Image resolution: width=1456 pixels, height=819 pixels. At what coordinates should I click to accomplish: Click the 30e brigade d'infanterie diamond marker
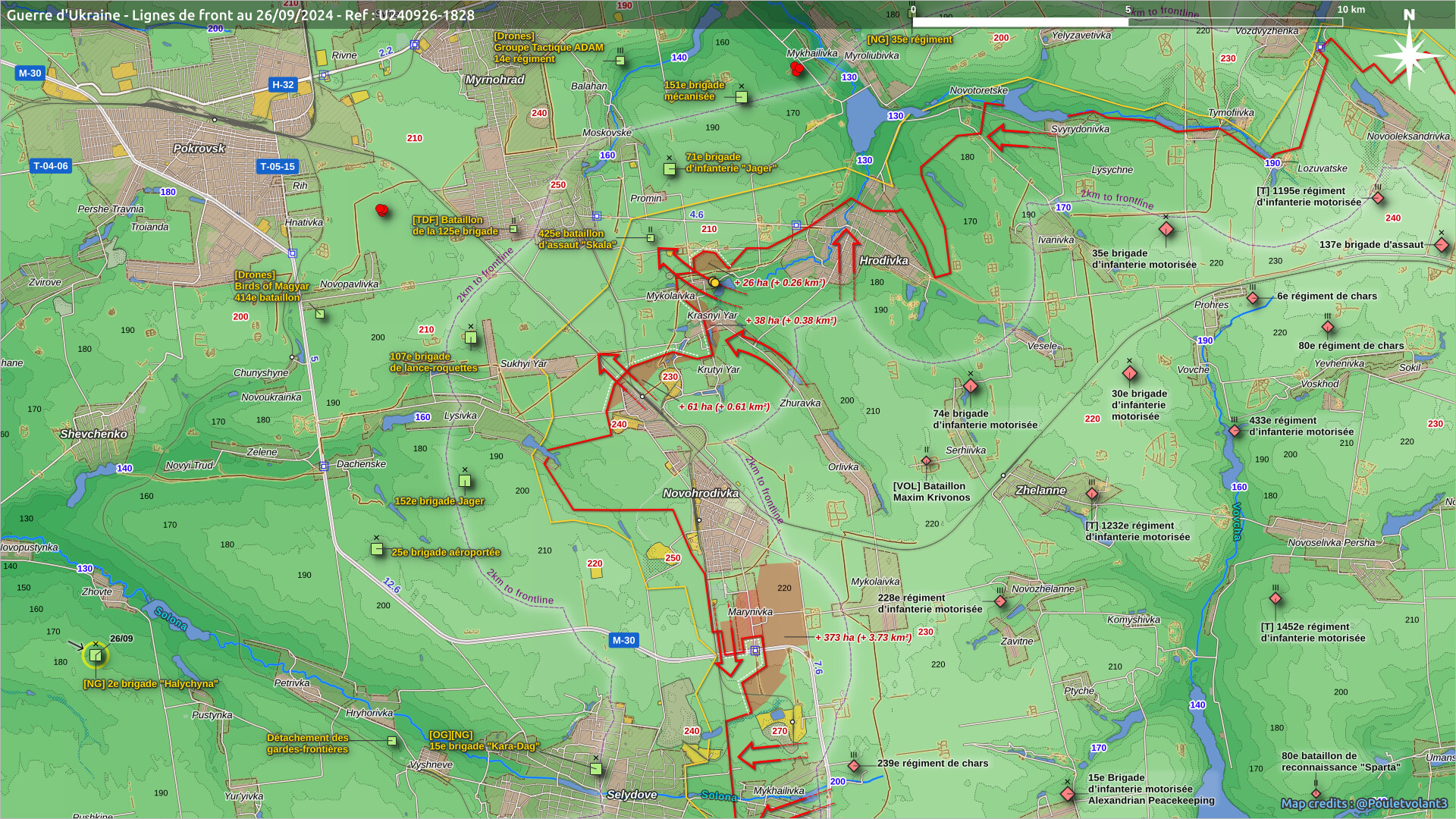(1129, 373)
